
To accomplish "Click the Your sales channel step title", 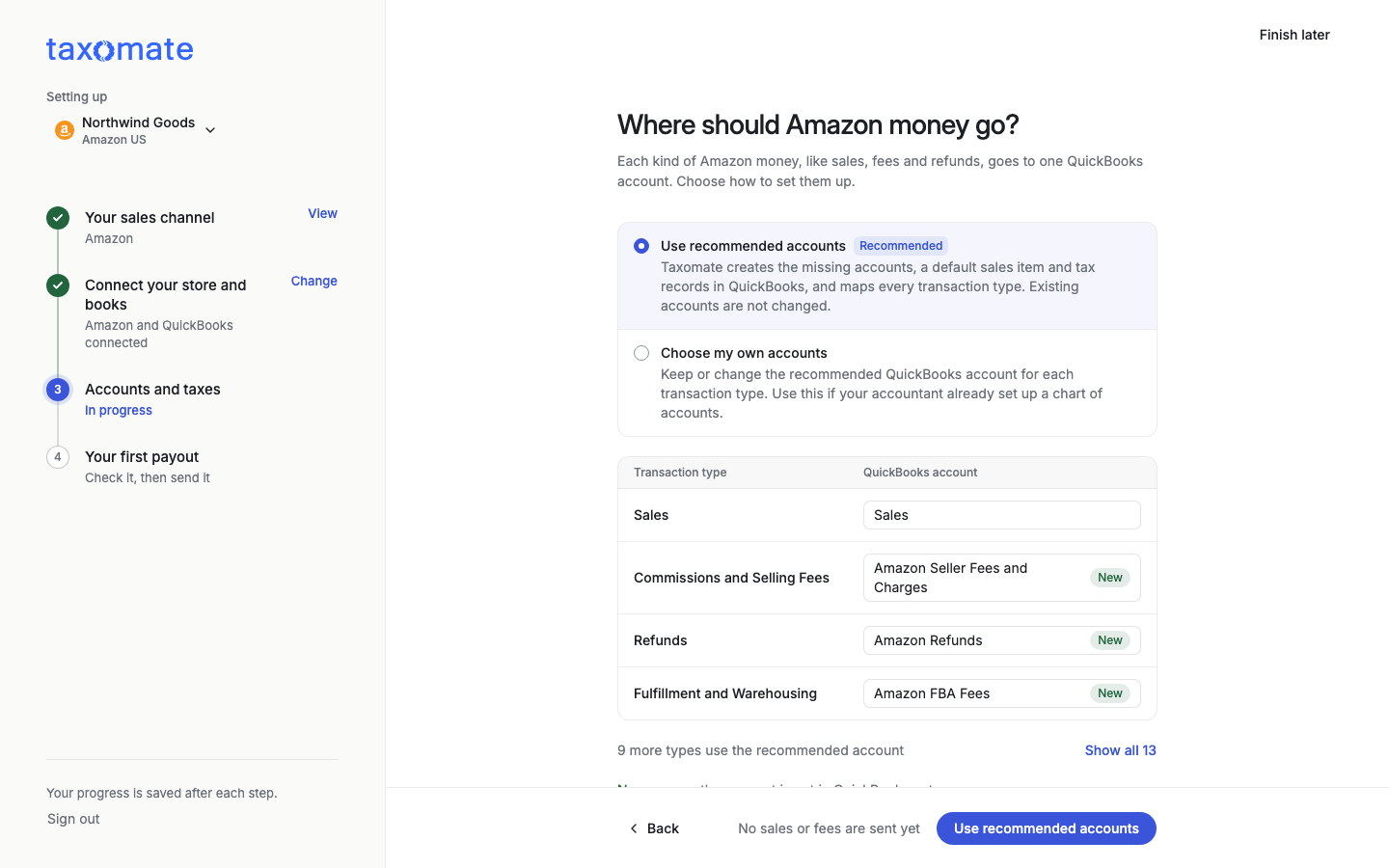I will click(150, 218).
